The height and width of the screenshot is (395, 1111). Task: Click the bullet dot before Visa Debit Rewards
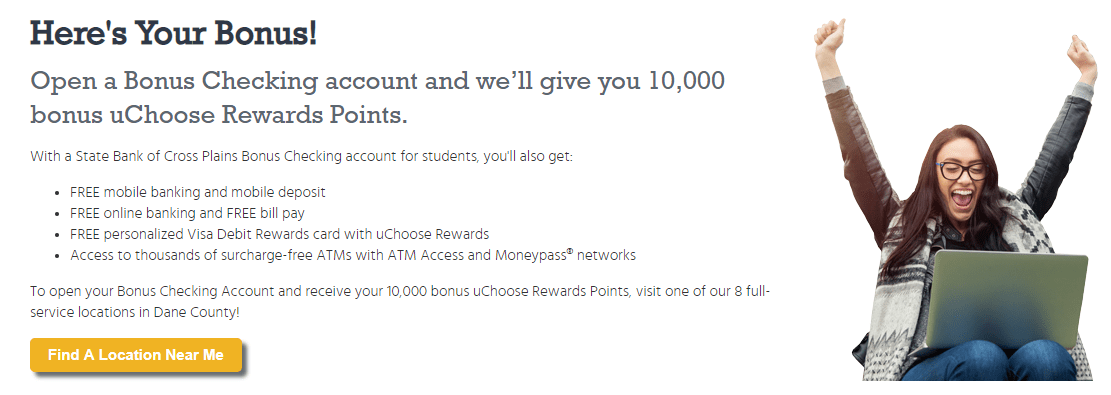(57, 235)
